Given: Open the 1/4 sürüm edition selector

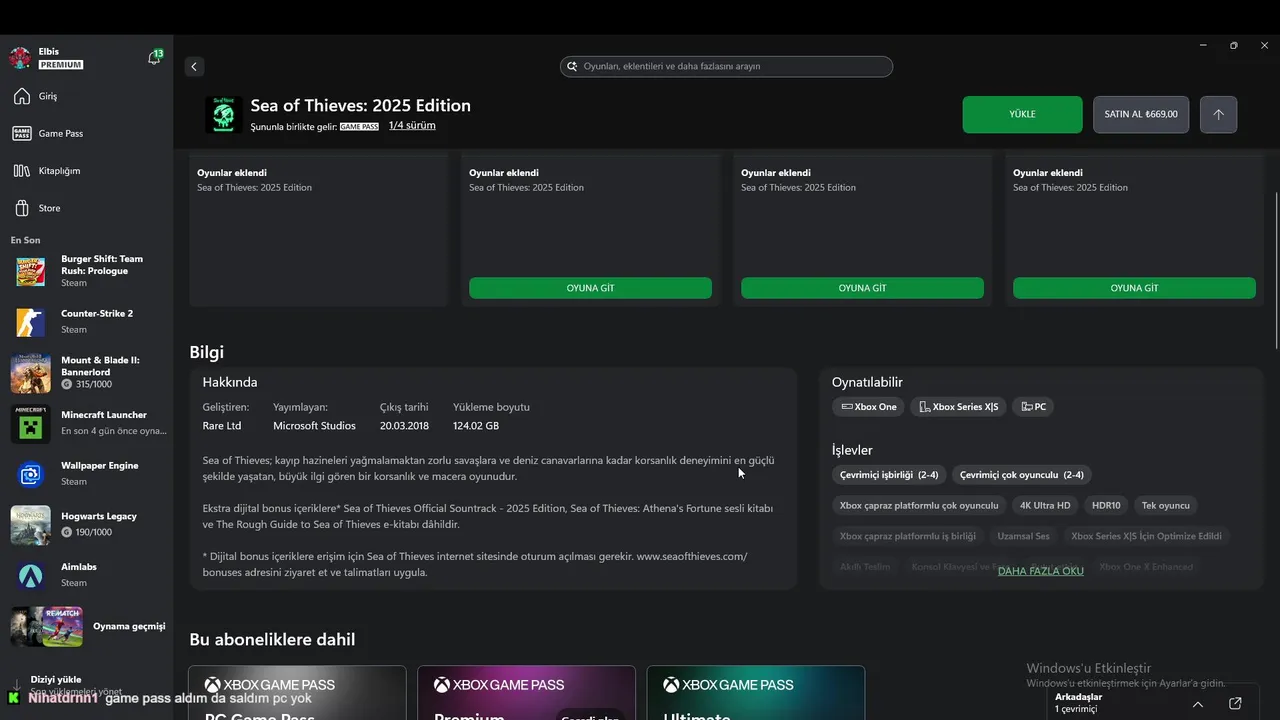Looking at the screenshot, I should [412, 126].
